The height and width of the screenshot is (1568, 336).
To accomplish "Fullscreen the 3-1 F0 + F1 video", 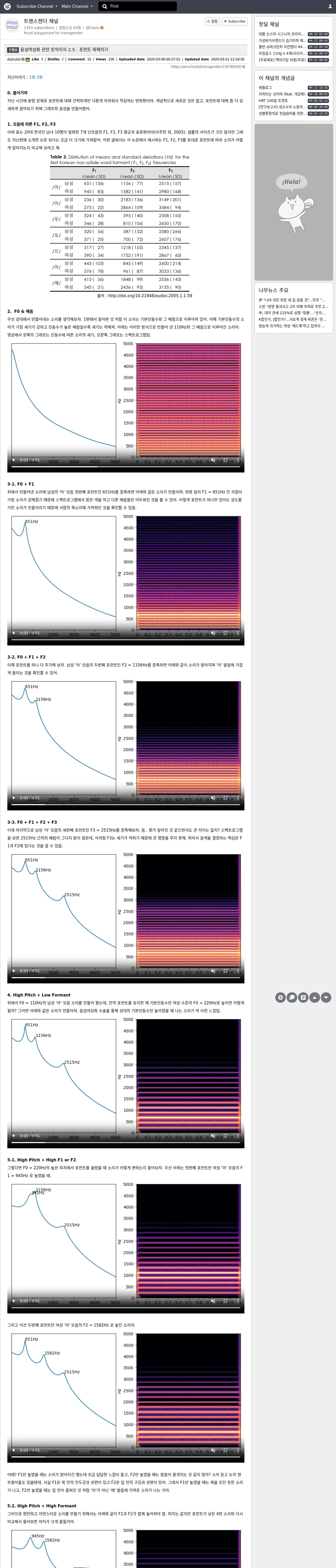I will click(x=225, y=633).
